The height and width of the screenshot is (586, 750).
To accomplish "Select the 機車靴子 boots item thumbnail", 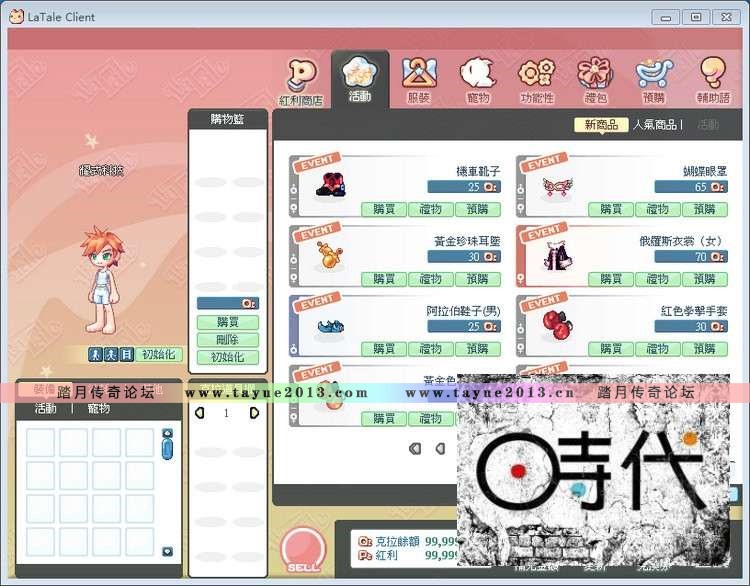I will (331, 185).
